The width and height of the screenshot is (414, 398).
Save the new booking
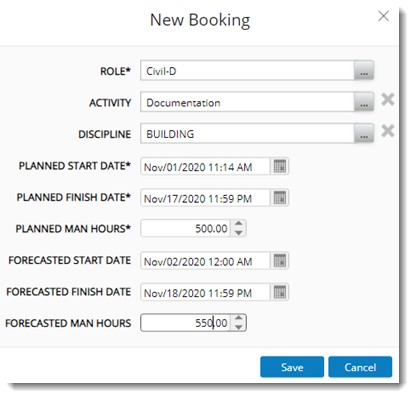point(292,367)
